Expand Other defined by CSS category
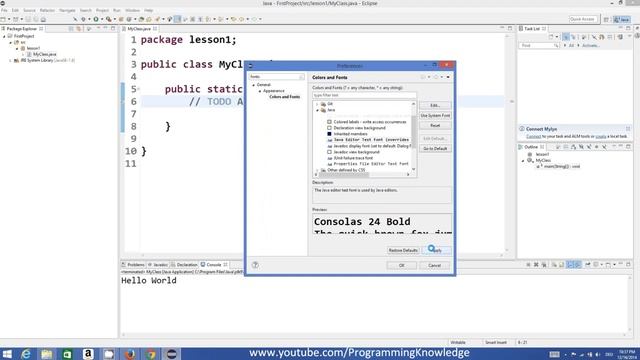640x360 pixels. [317, 170]
